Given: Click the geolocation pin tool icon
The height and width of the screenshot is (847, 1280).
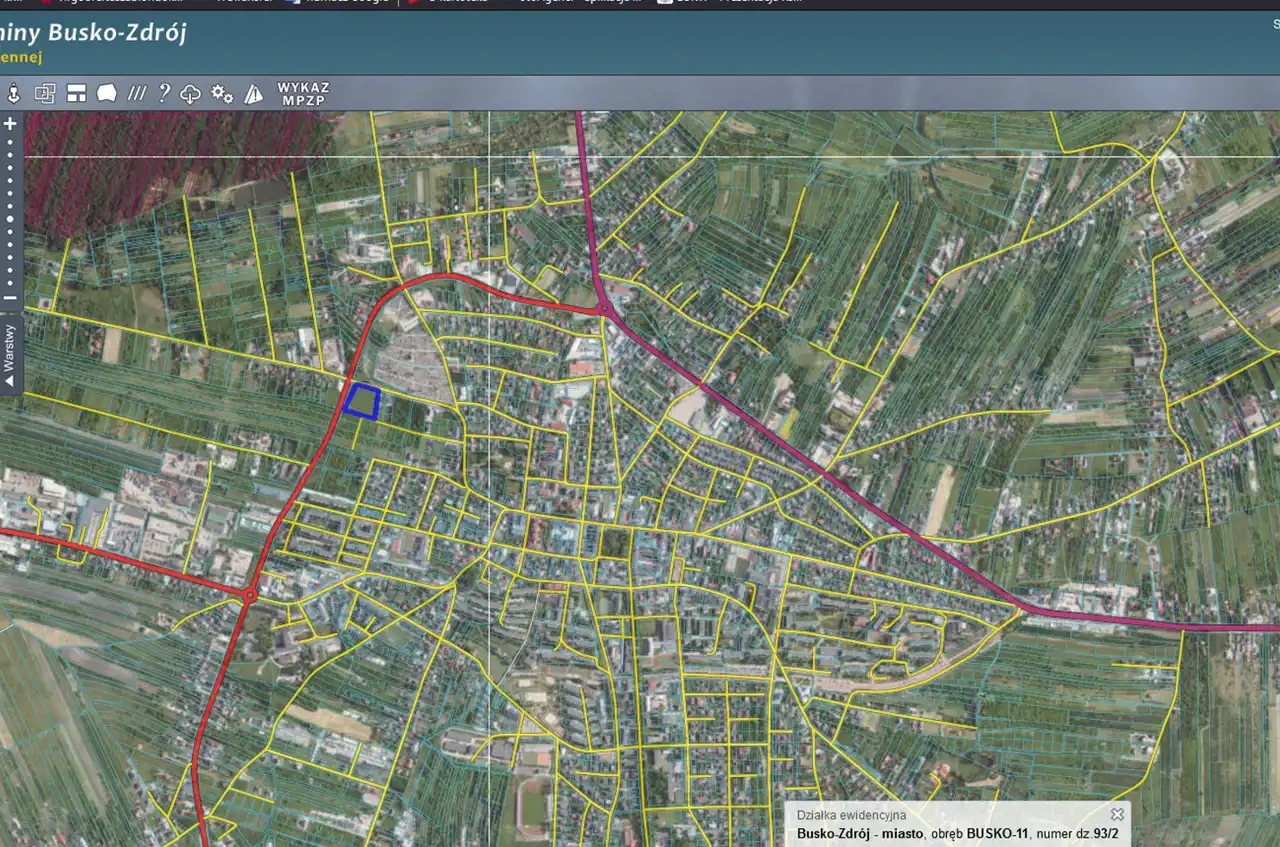Looking at the screenshot, I should (x=14, y=94).
